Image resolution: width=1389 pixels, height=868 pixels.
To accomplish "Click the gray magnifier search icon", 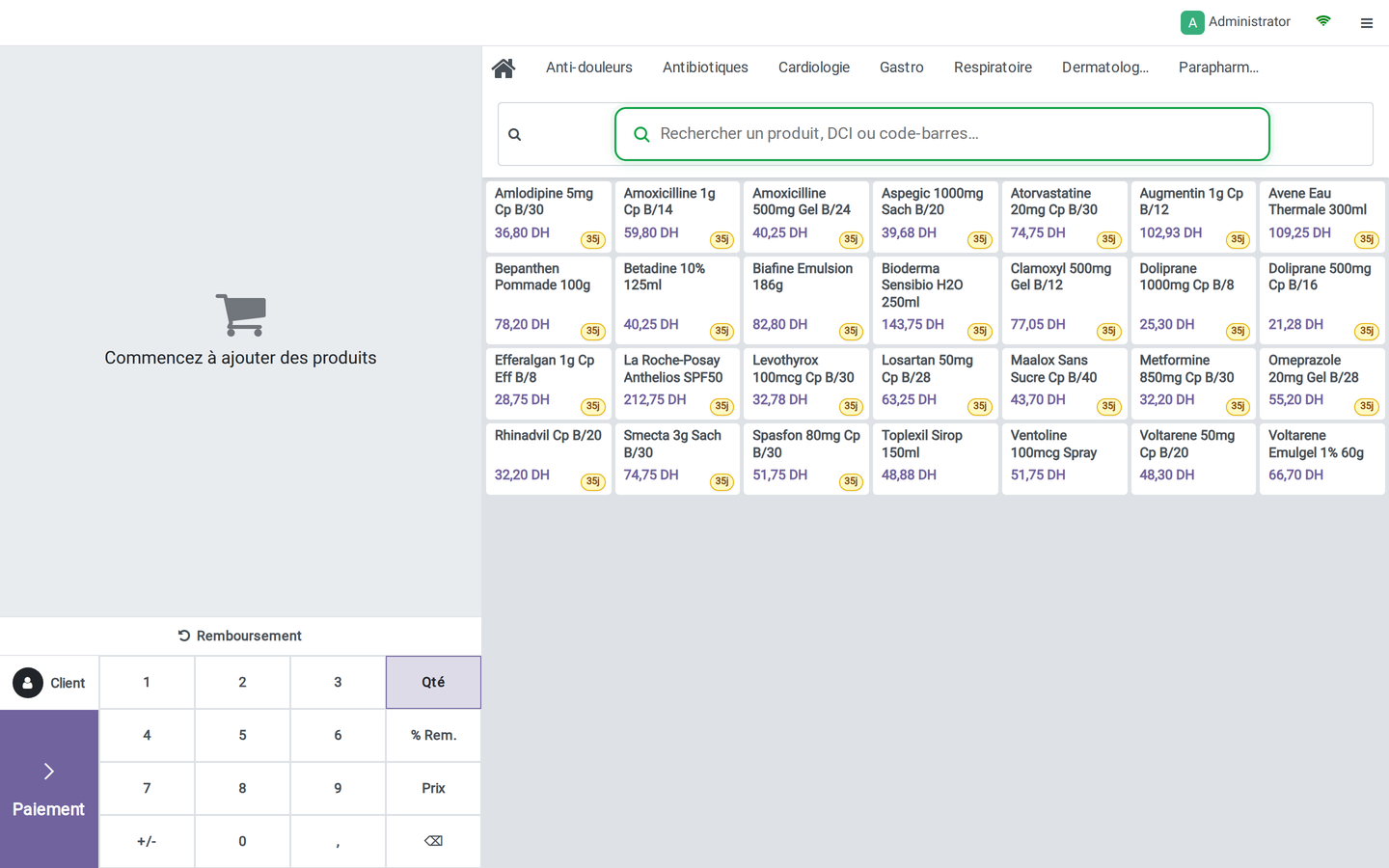I will [515, 135].
